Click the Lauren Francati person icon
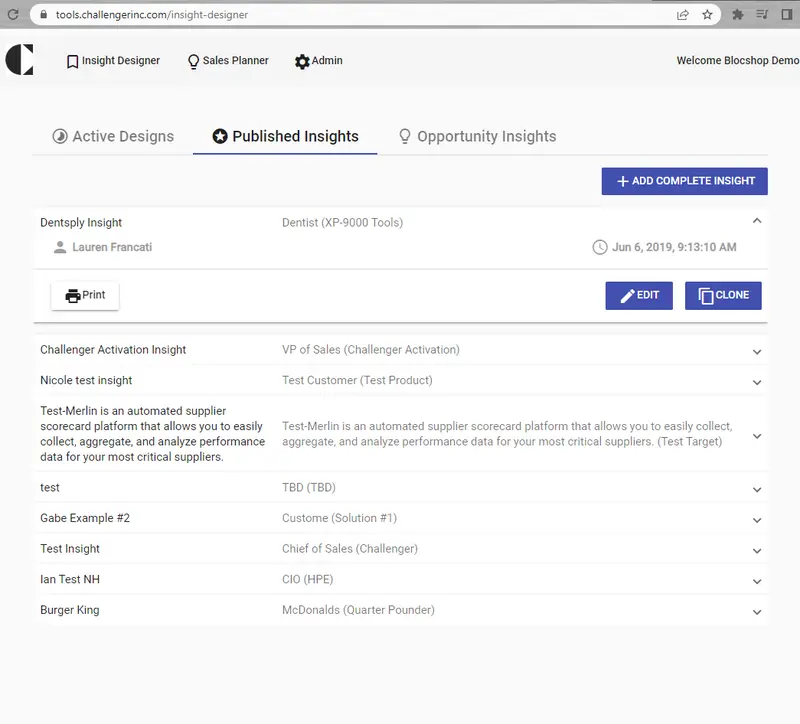 click(x=60, y=247)
